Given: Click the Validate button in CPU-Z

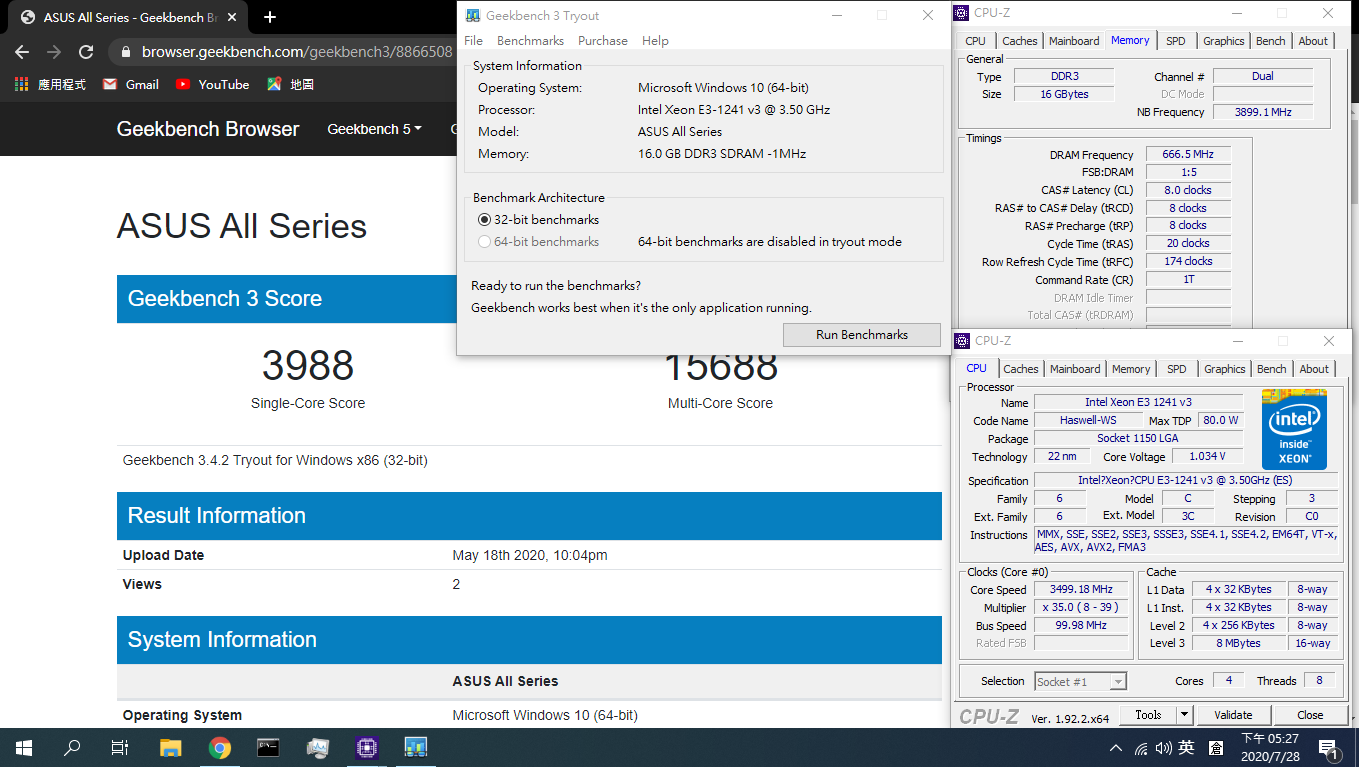Looking at the screenshot, I should (1233, 715).
